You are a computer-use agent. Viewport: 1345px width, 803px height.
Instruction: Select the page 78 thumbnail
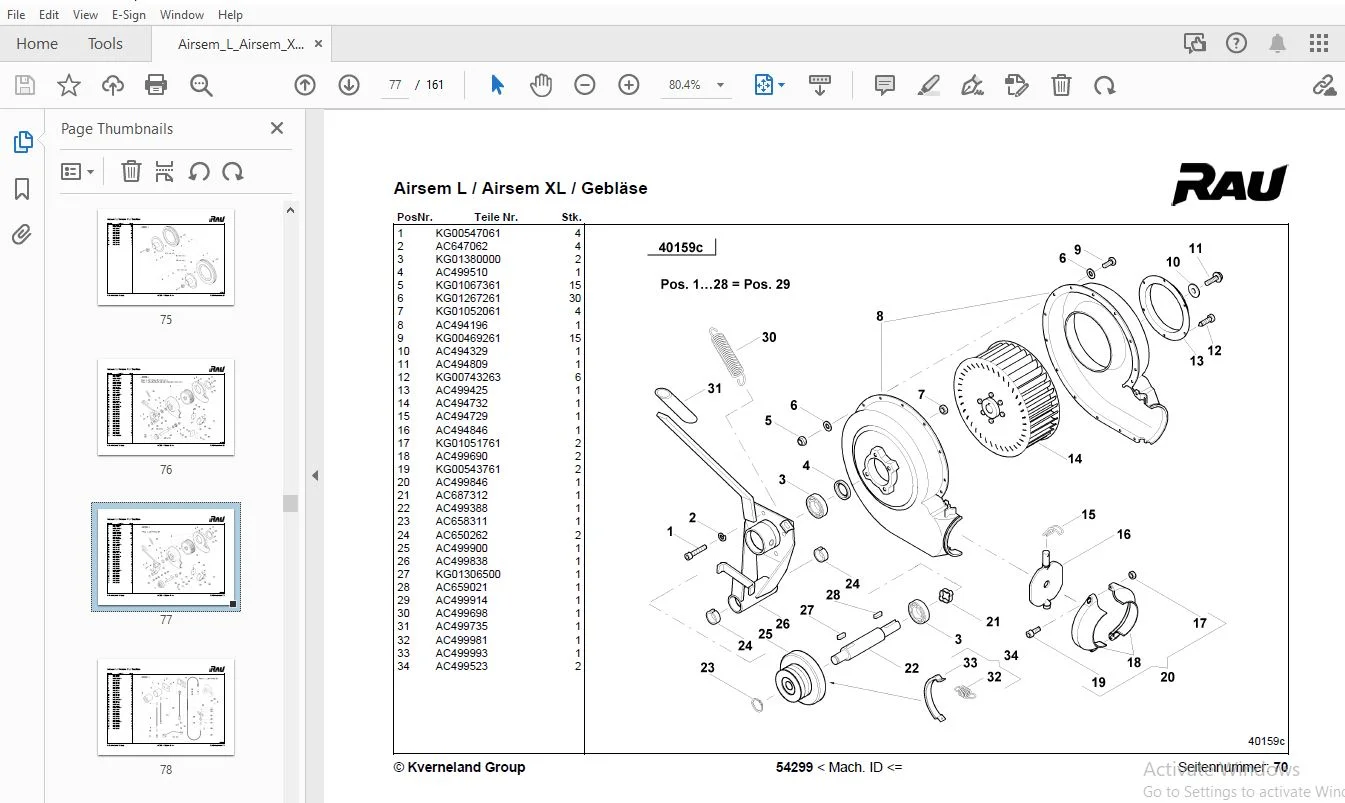[x=166, y=707]
